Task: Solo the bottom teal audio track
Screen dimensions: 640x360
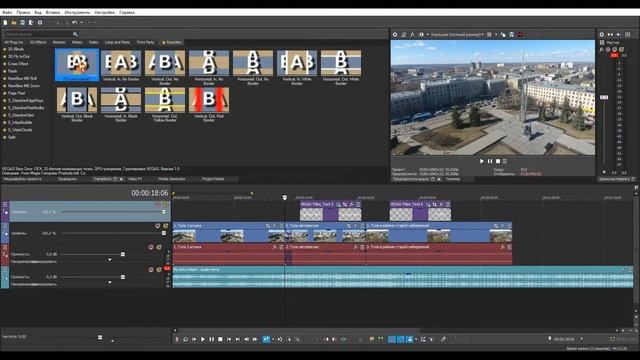Action: point(159,270)
